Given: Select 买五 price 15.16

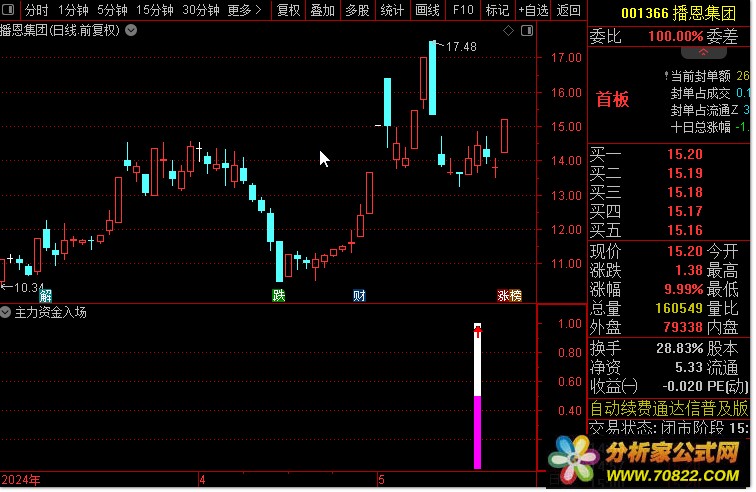Looking at the screenshot, I should coord(685,230).
